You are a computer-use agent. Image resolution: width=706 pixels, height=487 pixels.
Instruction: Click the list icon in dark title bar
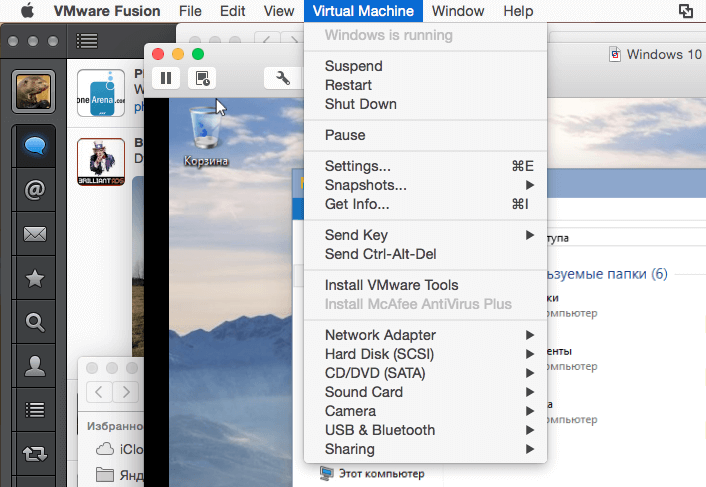87,41
